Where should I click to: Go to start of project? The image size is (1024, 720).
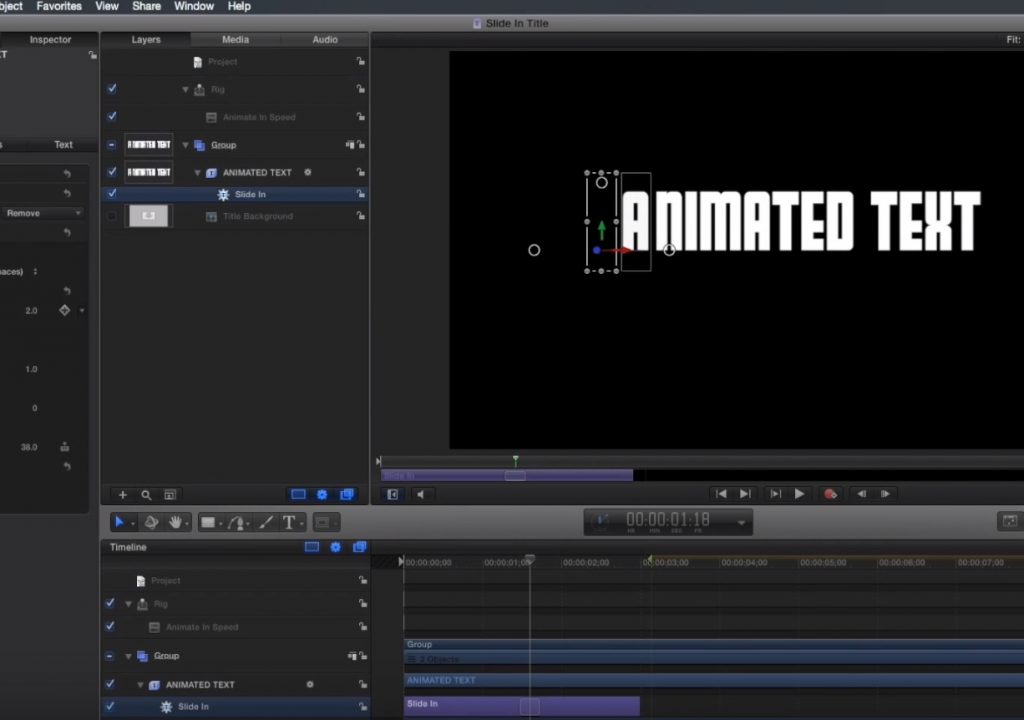[720, 494]
